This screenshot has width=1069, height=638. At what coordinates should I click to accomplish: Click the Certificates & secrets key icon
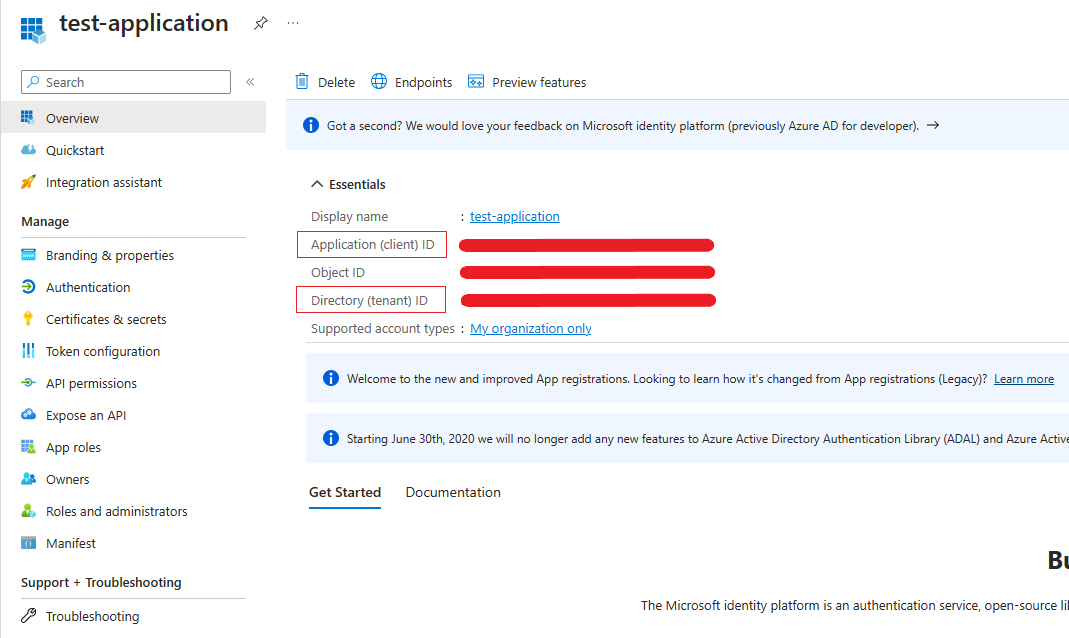(28, 318)
